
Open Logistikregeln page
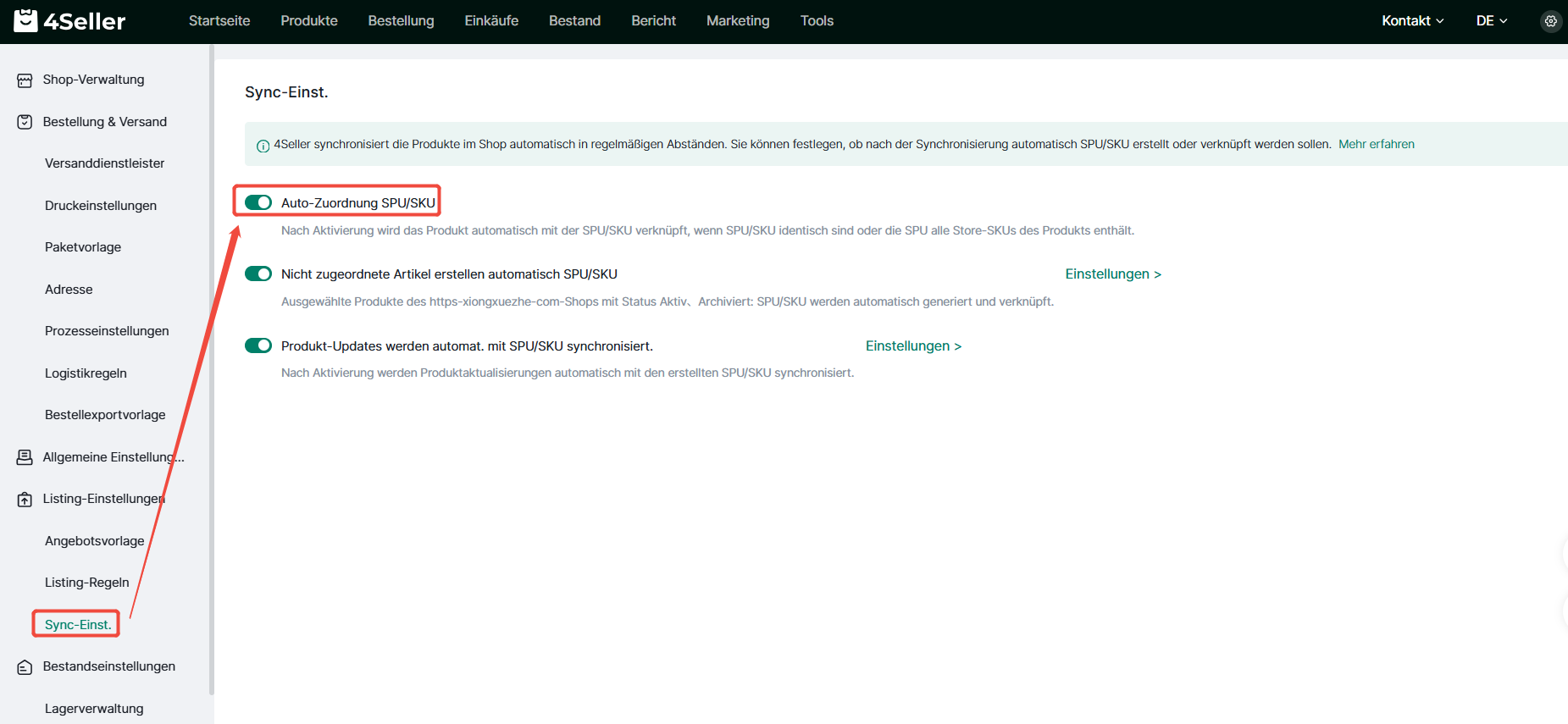click(86, 373)
